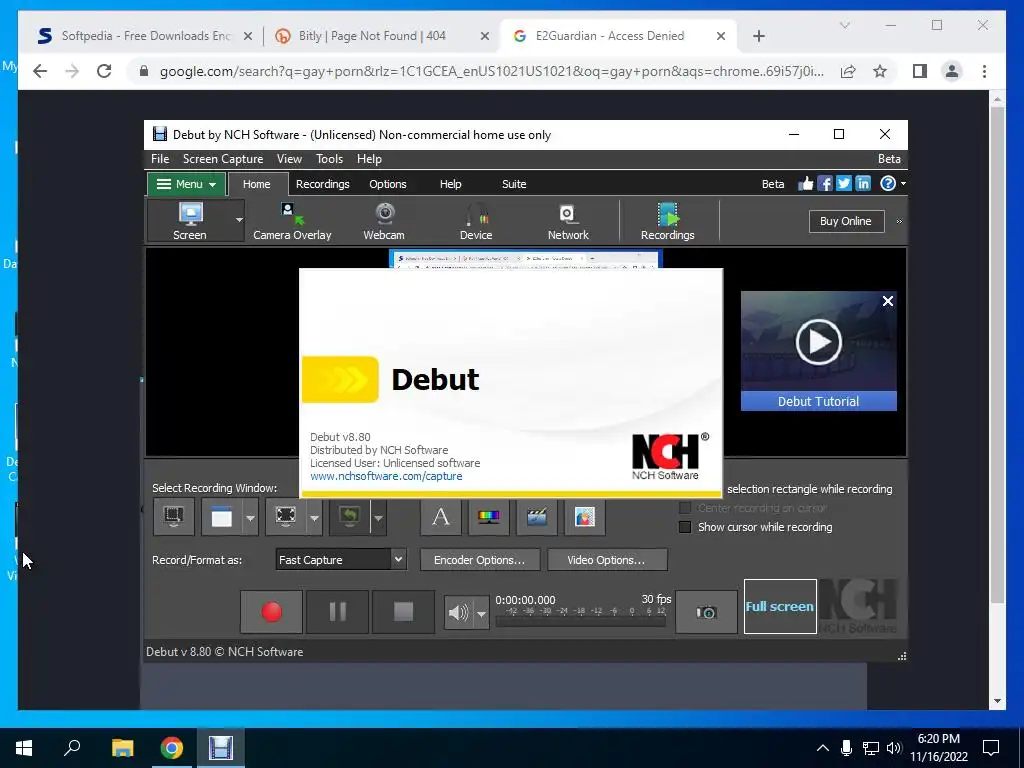Click the taskbar search icon

(x=72, y=748)
